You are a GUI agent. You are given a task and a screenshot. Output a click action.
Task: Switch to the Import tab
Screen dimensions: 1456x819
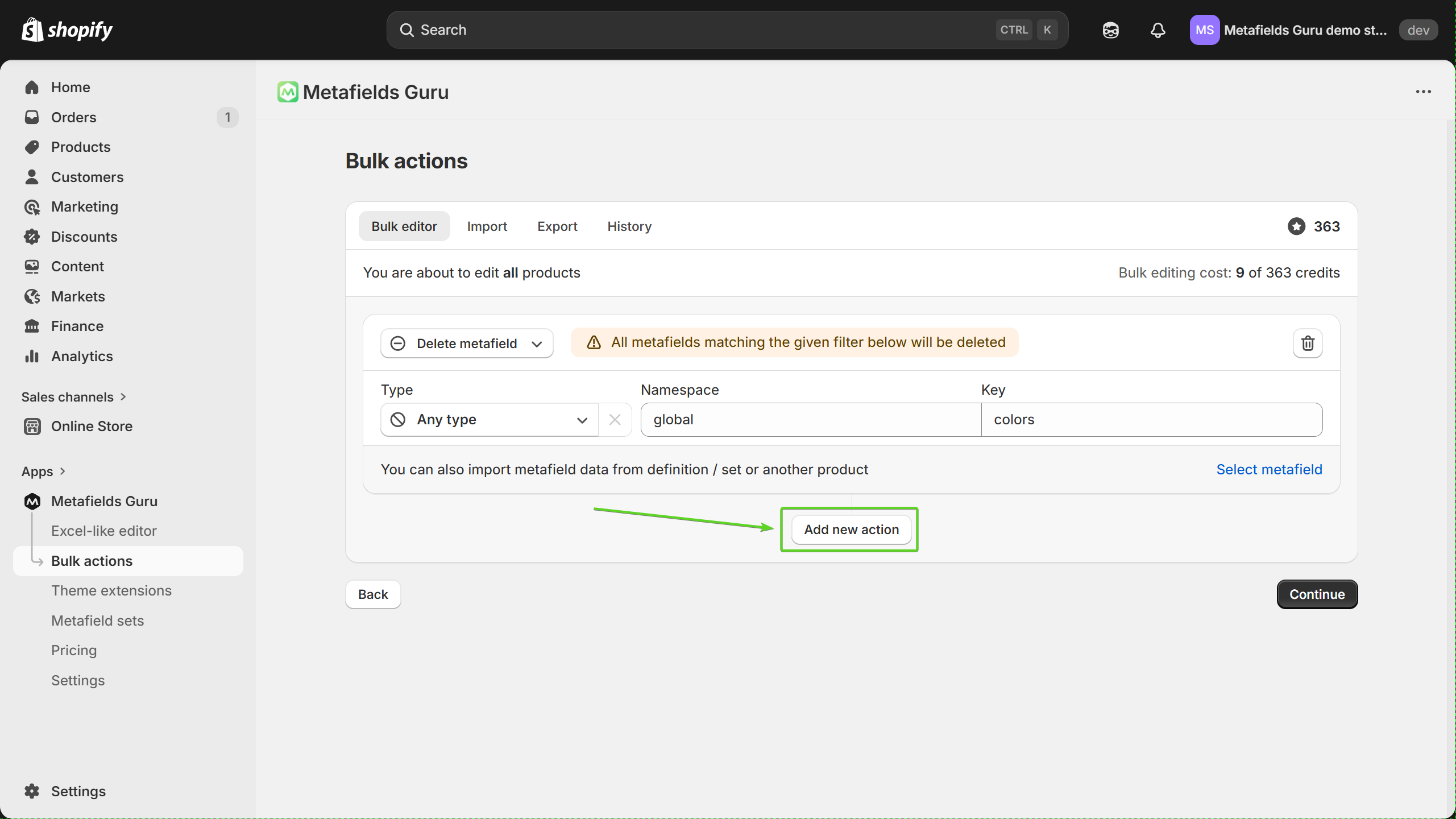(x=487, y=226)
